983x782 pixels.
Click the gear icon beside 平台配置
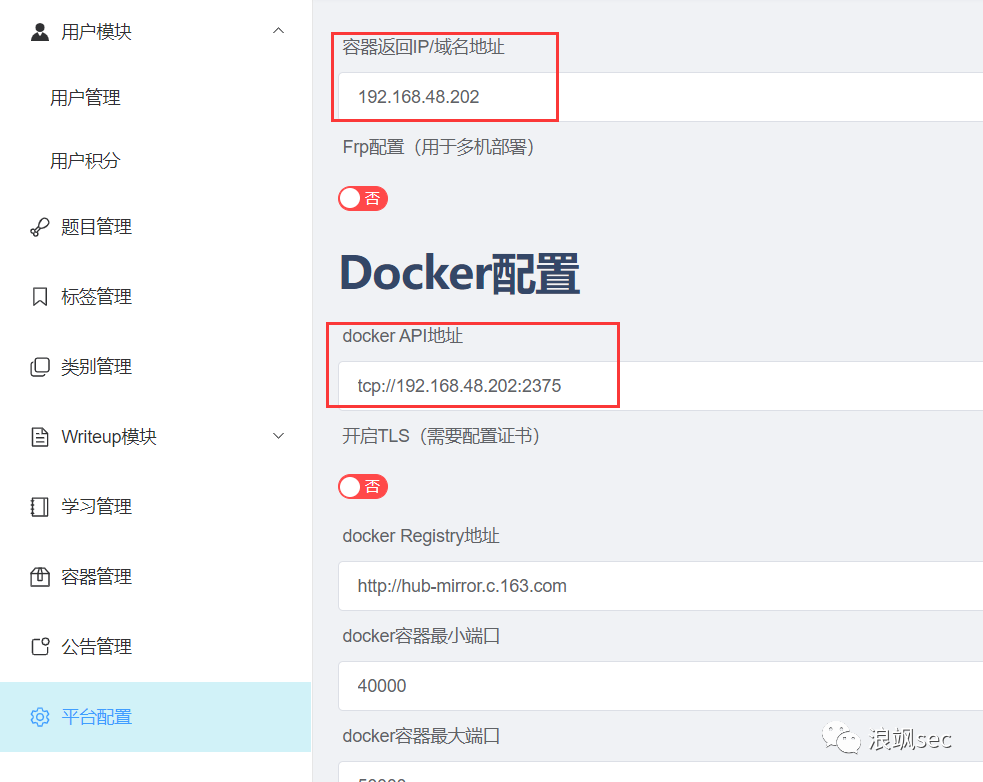(39, 717)
